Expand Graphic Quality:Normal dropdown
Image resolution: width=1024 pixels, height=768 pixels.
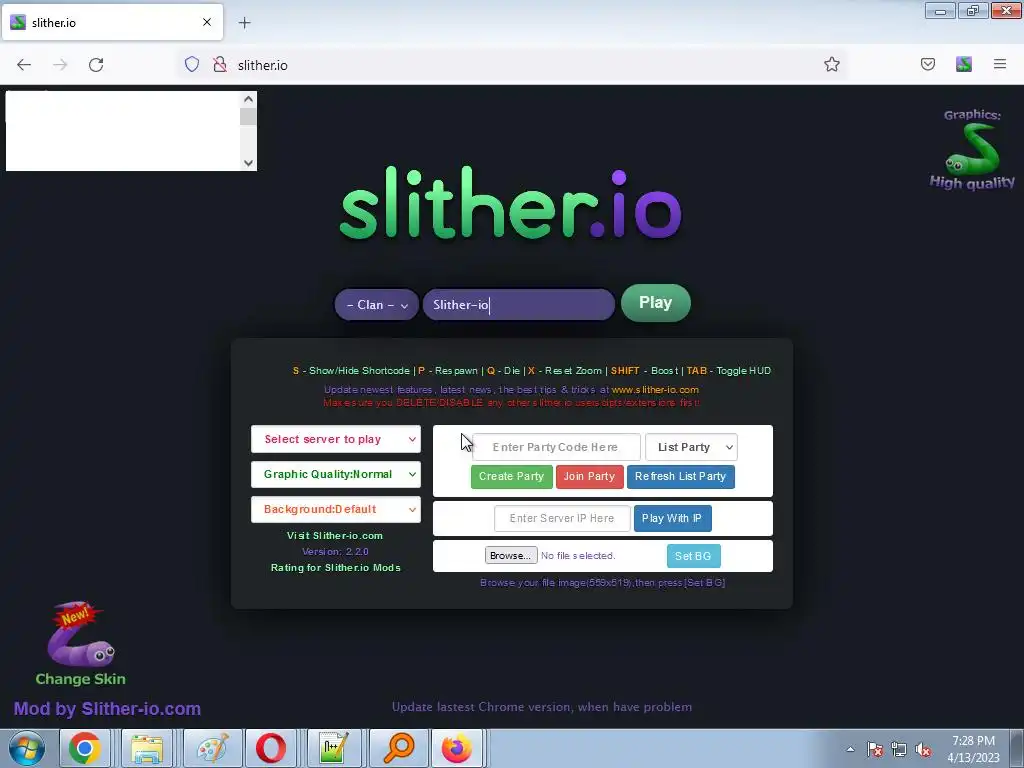click(336, 475)
